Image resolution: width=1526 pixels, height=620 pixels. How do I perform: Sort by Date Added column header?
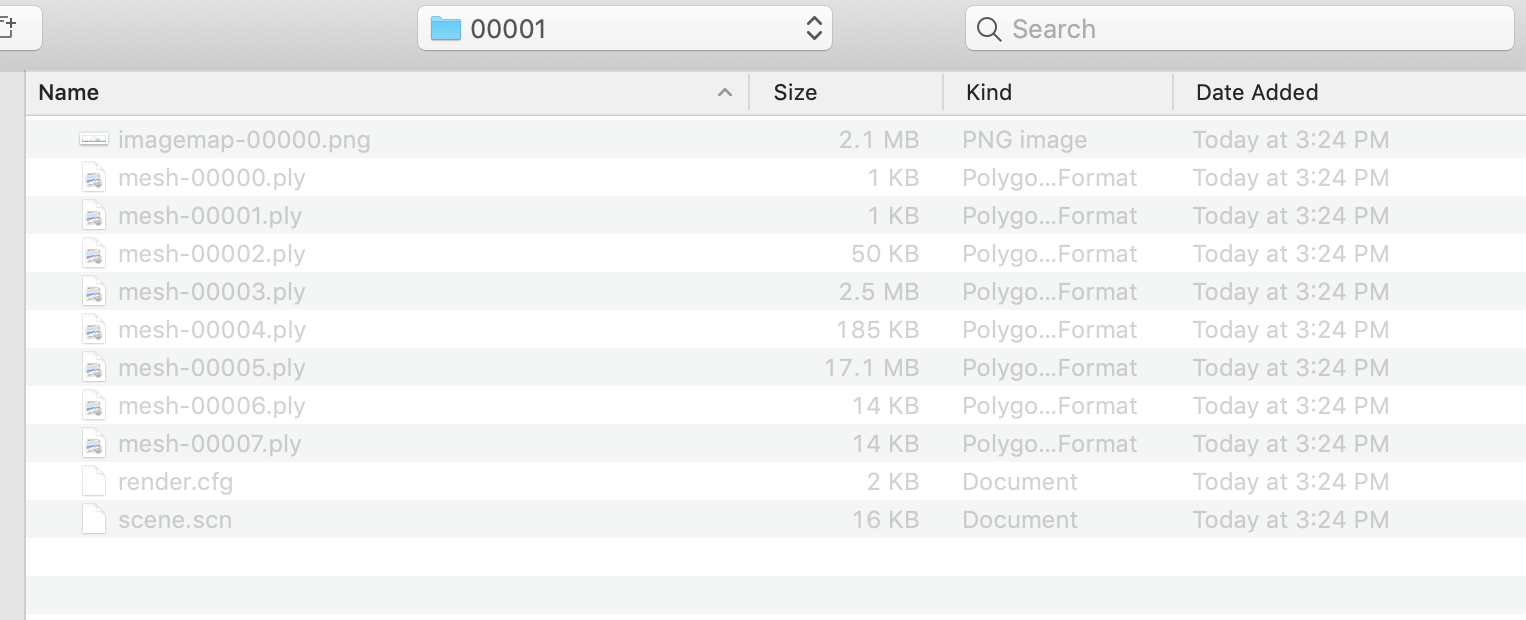[x=1257, y=93]
